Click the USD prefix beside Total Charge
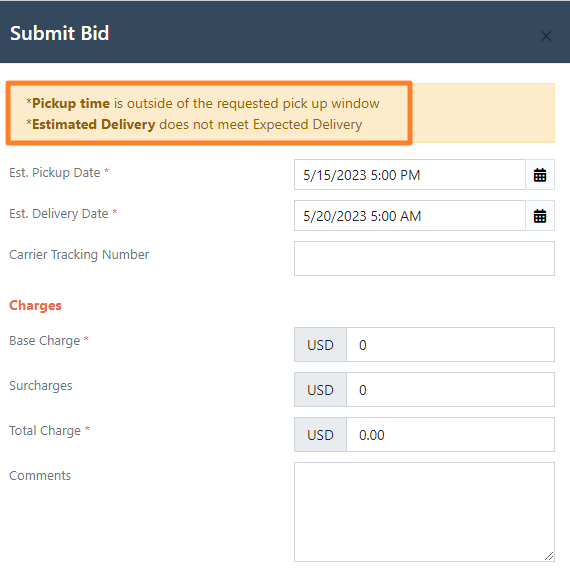 (x=320, y=435)
